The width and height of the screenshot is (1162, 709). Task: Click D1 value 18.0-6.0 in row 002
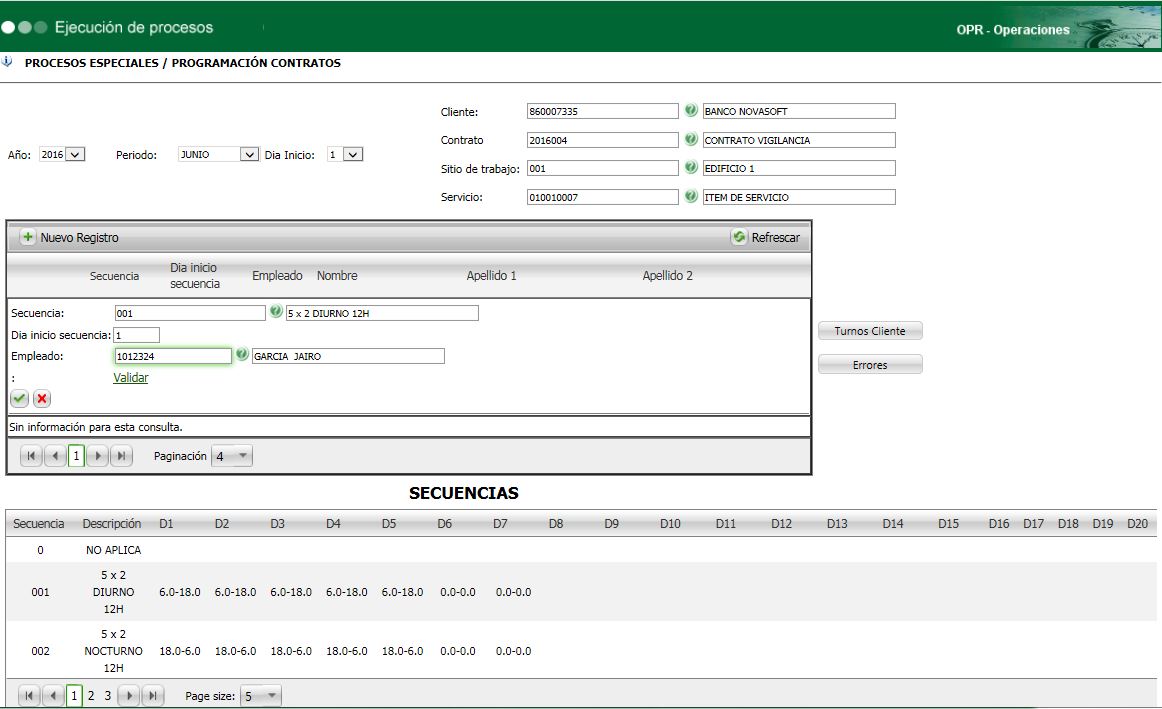click(180, 650)
